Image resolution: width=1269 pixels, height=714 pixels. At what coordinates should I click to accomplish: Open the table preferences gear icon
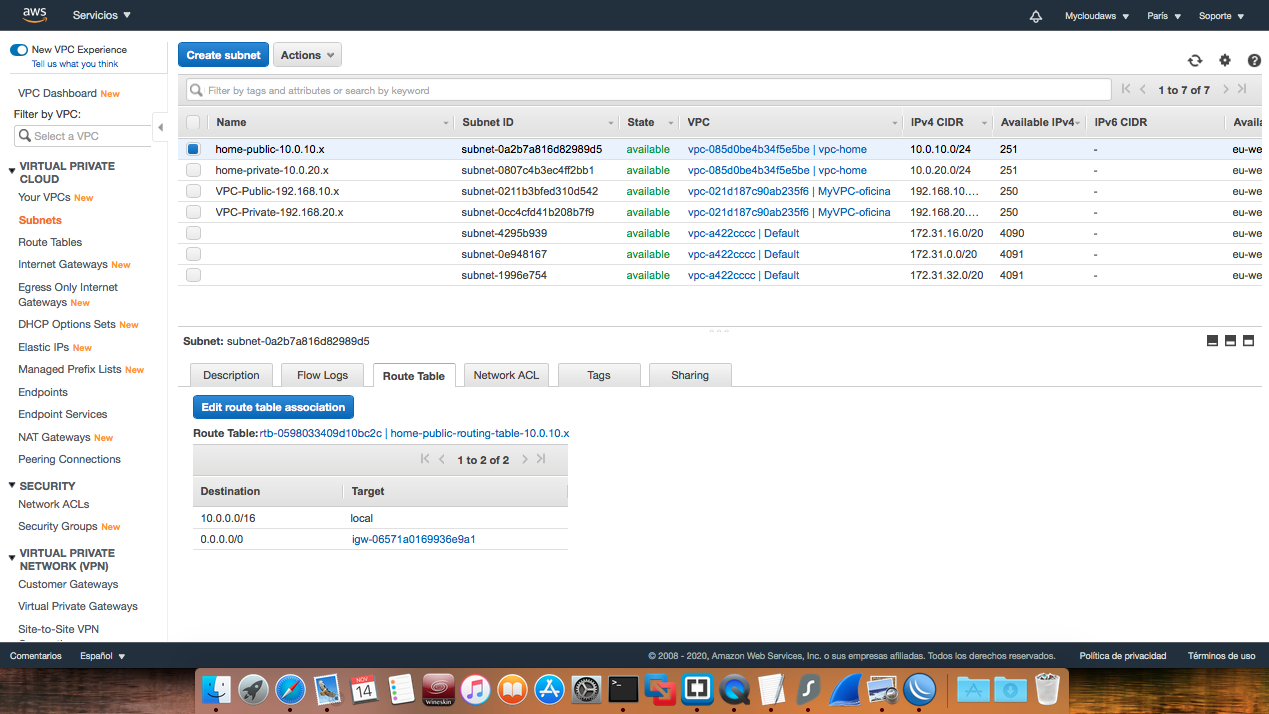(x=1224, y=60)
